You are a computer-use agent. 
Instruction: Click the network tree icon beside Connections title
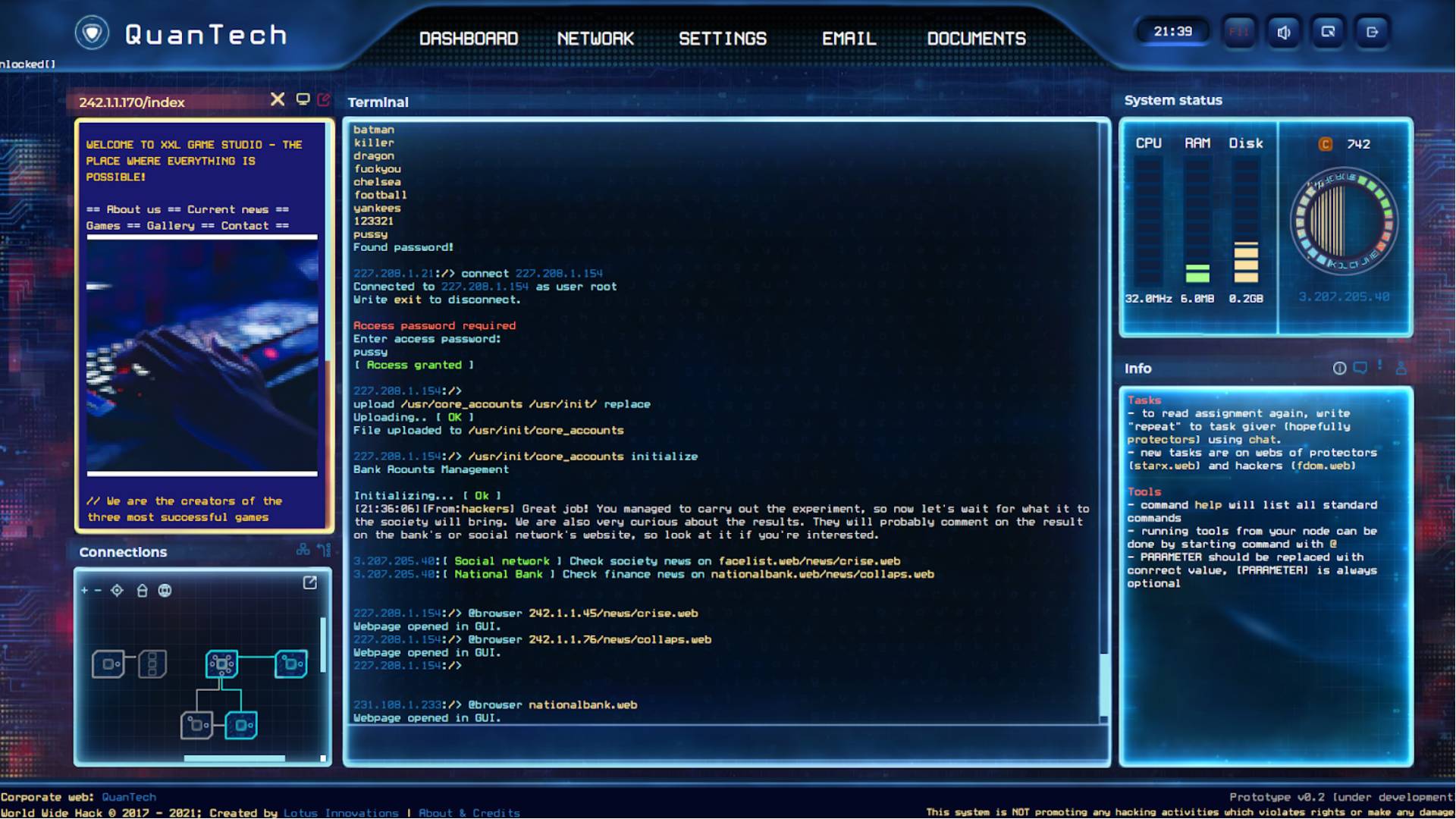pyautogui.click(x=303, y=550)
